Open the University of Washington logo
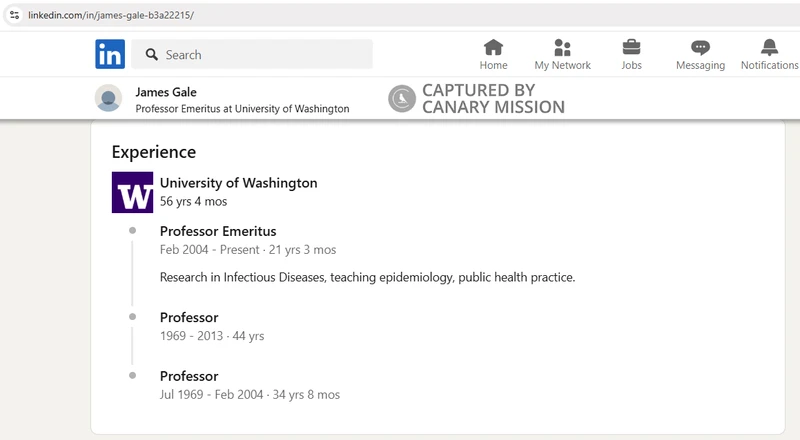 coord(133,192)
